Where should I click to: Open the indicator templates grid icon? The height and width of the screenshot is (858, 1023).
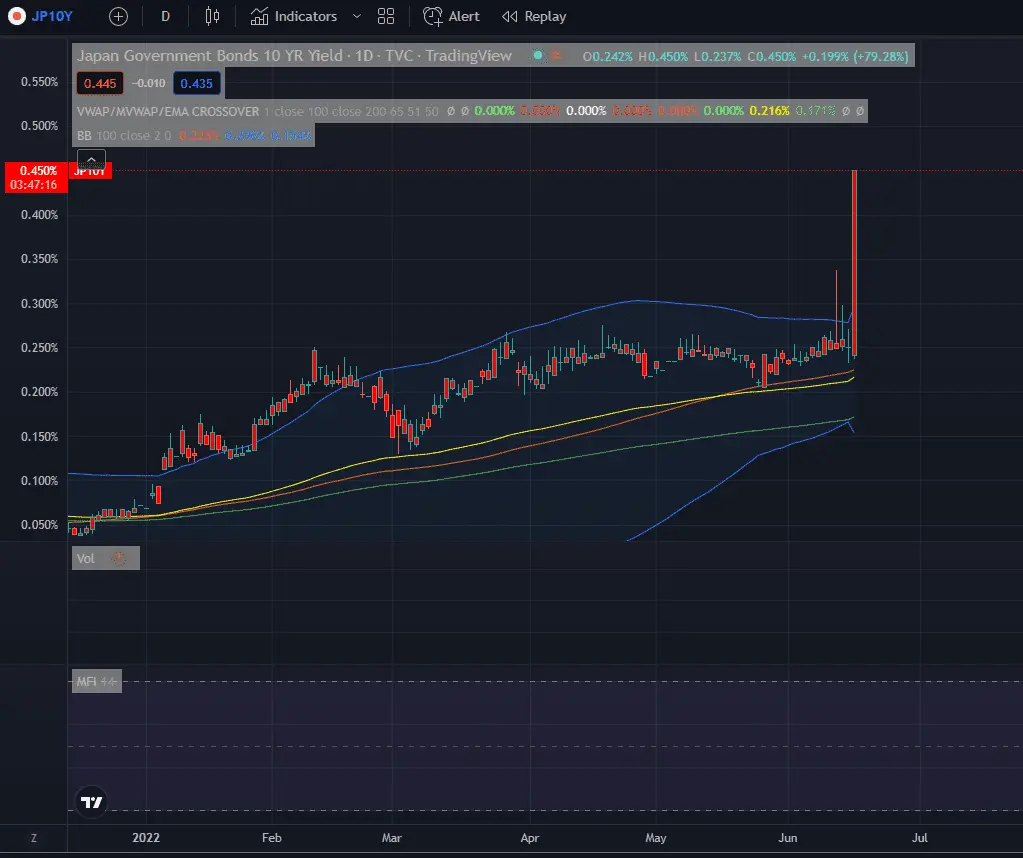point(387,16)
